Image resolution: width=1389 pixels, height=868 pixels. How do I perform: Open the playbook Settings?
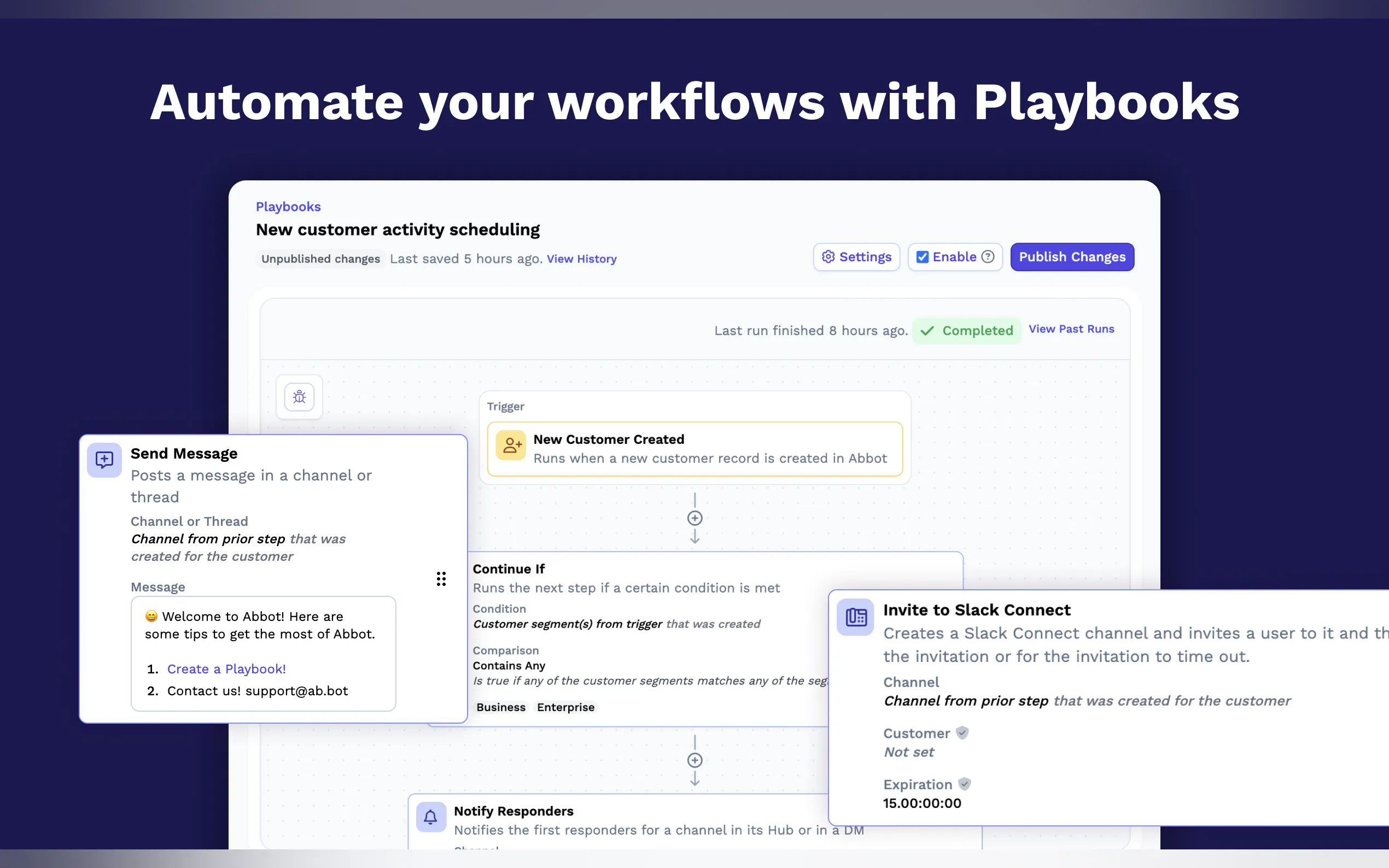[856, 256]
